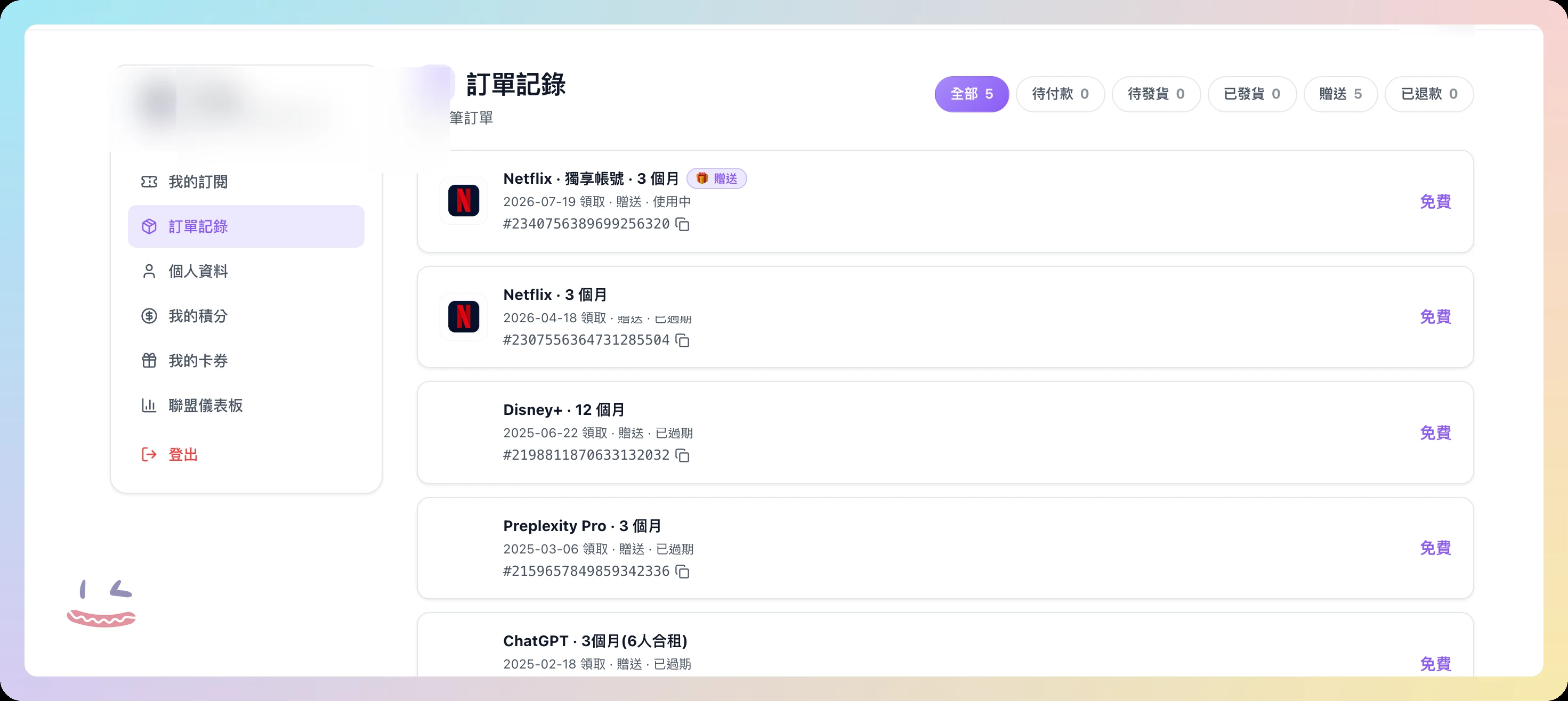Screen dimensions: 1568x701
Task: Click the gift icon beside 我的卡券
Action: coord(149,361)
